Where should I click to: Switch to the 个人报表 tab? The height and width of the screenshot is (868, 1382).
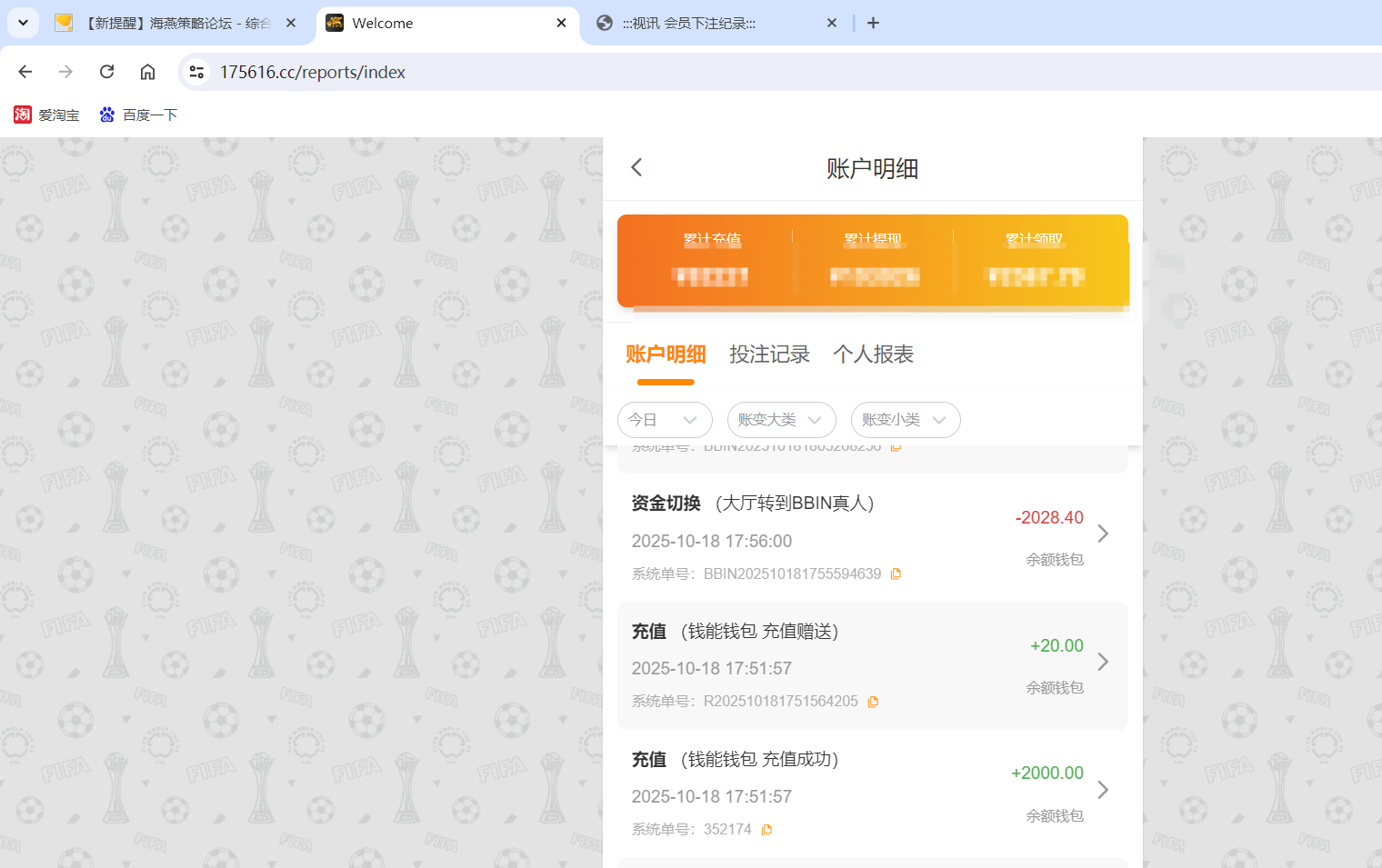873,354
